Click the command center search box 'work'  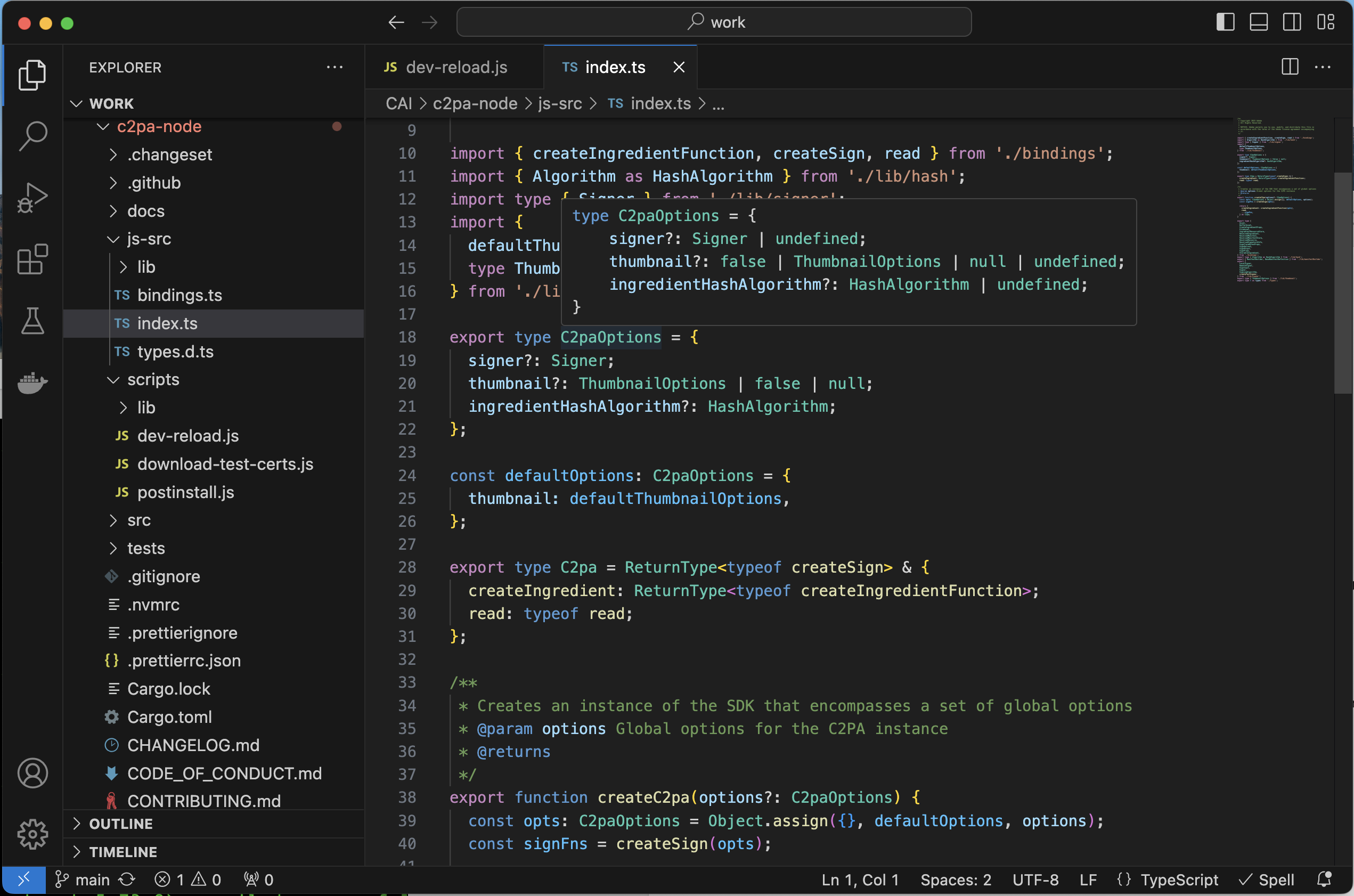click(x=714, y=22)
